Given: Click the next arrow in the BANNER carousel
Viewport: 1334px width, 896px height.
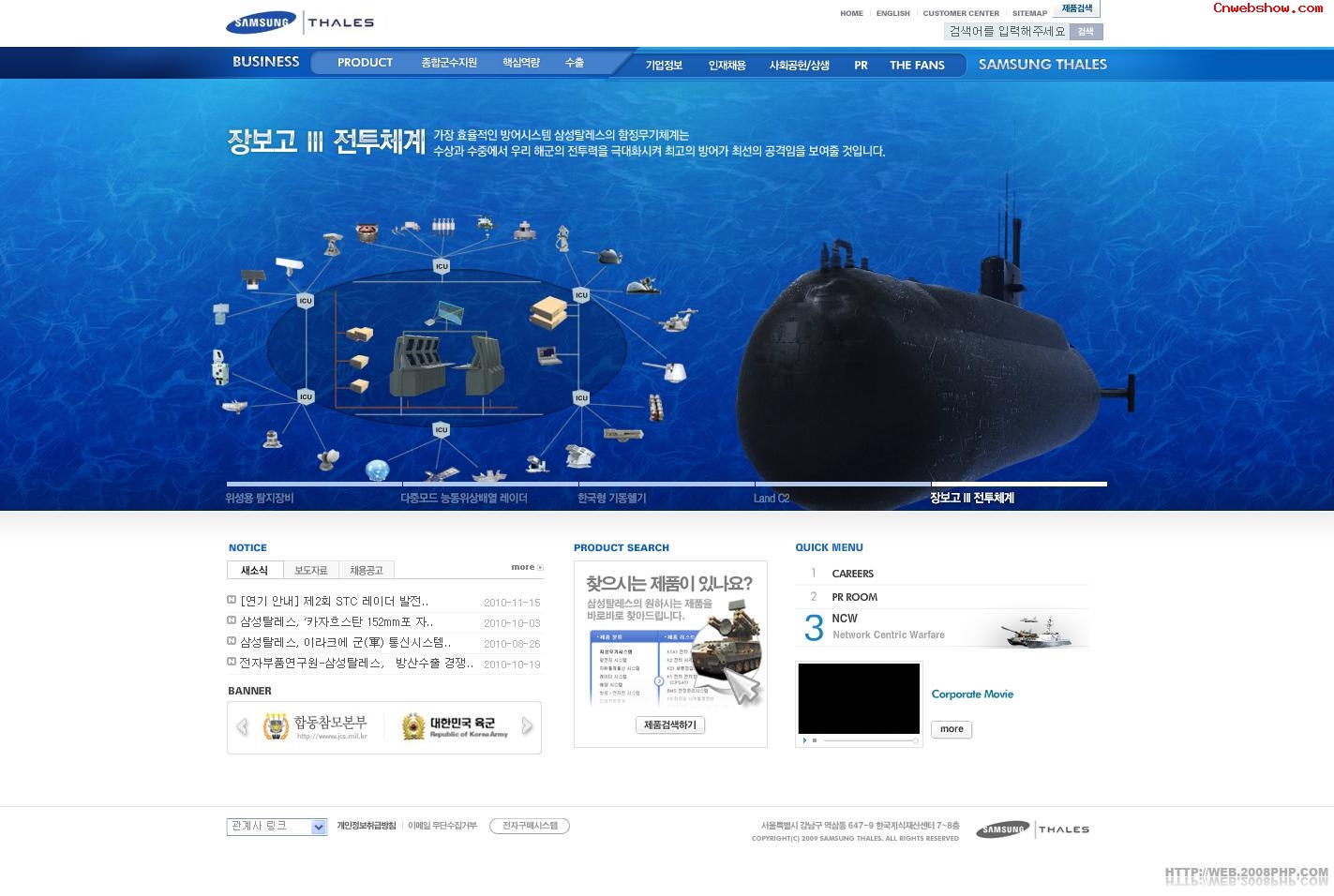Looking at the screenshot, I should tap(528, 726).
